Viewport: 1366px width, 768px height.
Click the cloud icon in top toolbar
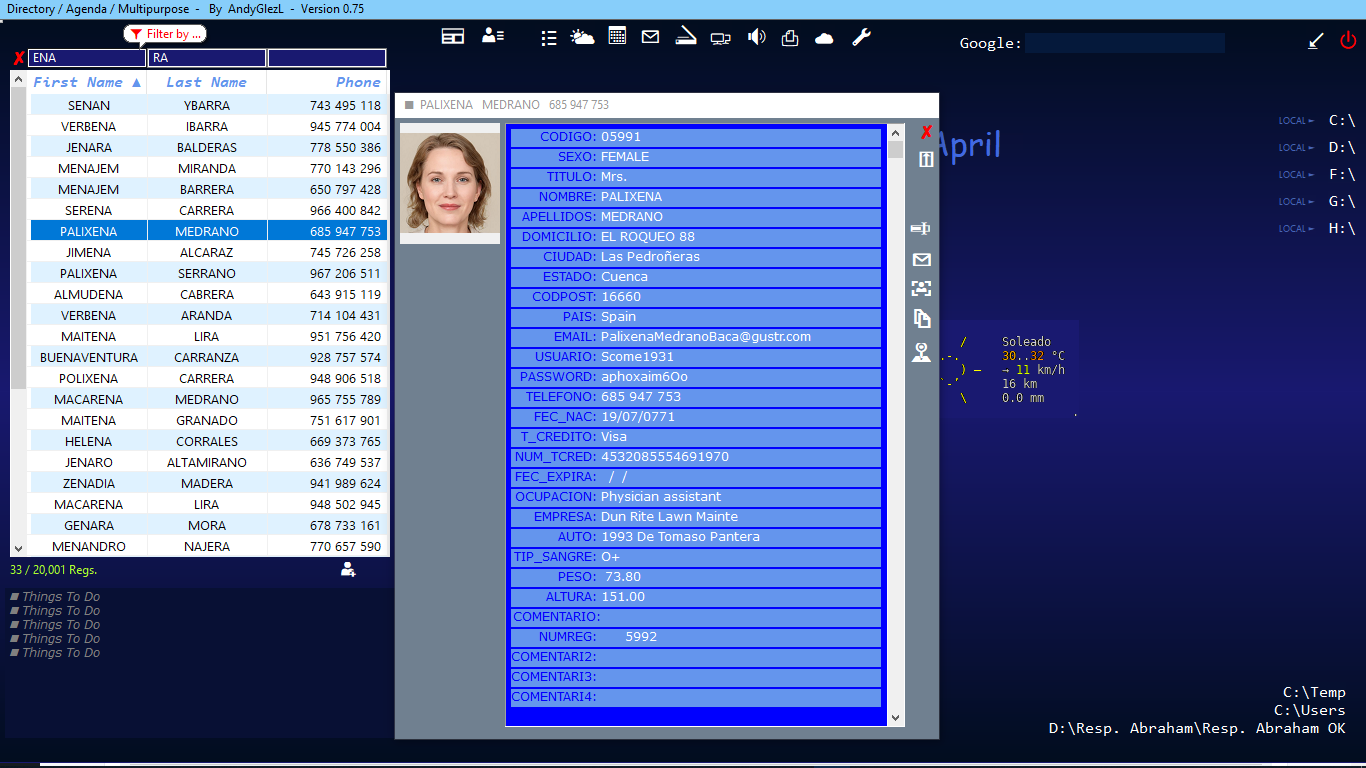click(x=824, y=38)
